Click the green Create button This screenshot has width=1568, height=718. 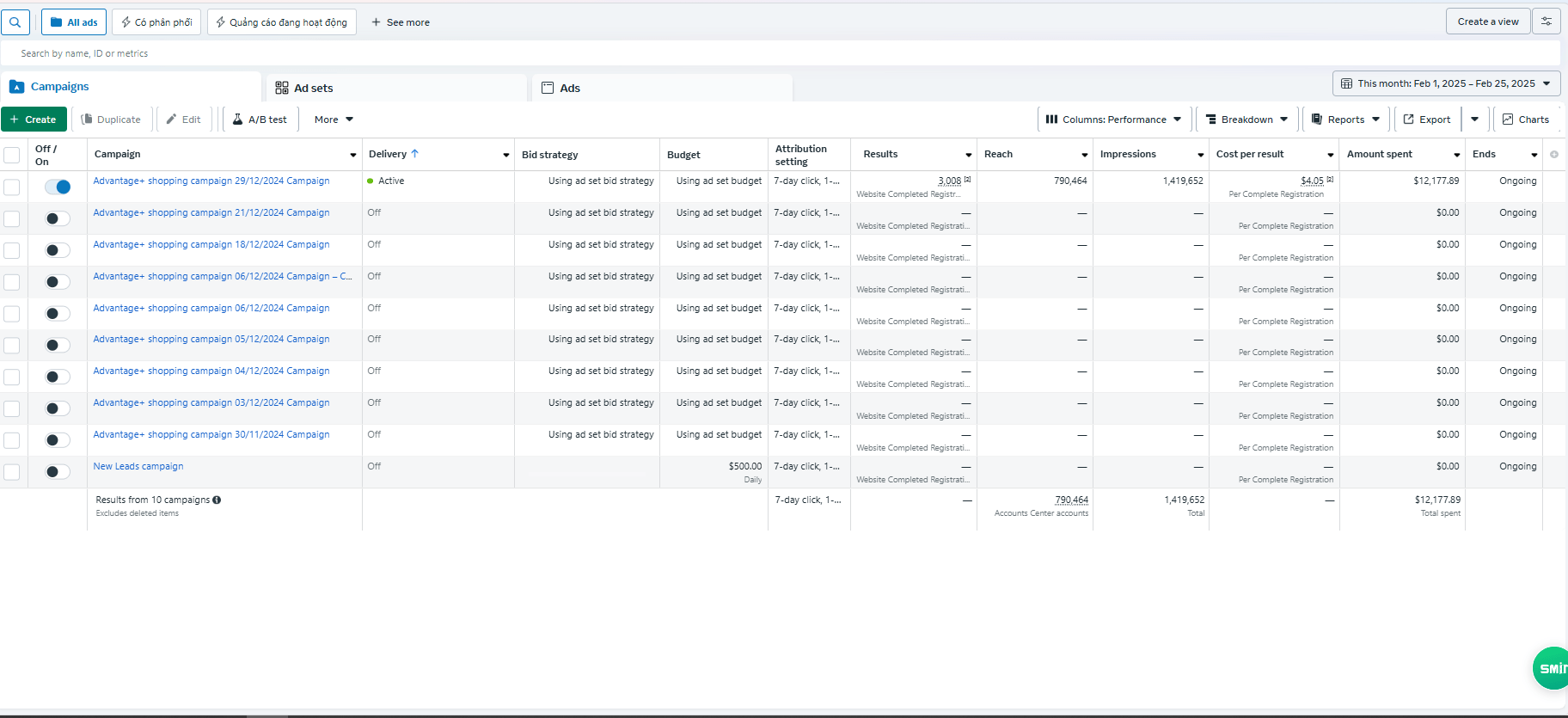[34, 120]
